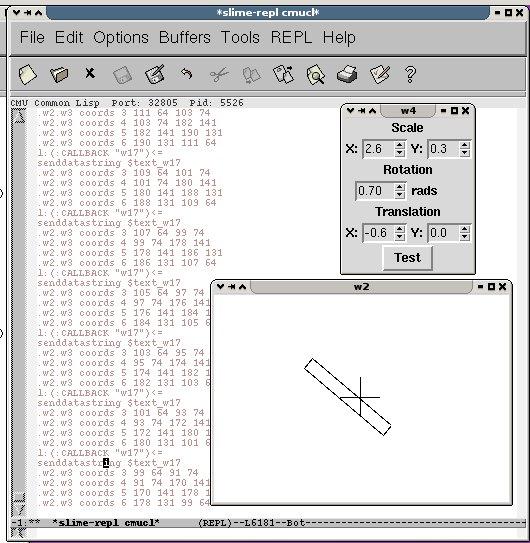Click the X kill buffer toolbar icon
The width and height of the screenshot is (530, 543).
[x=90, y=73]
